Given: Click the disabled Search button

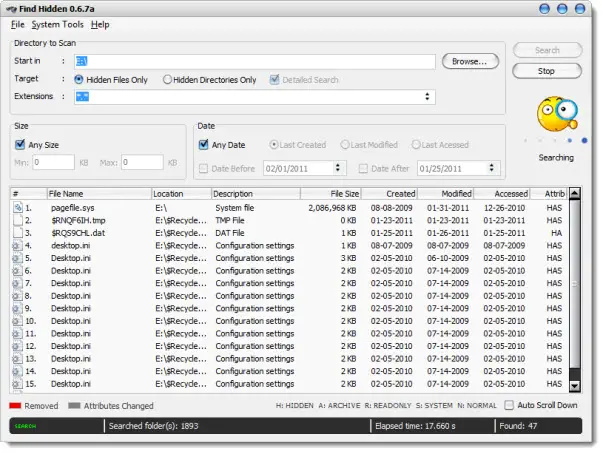Looking at the screenshot, I should click(547, 50).
